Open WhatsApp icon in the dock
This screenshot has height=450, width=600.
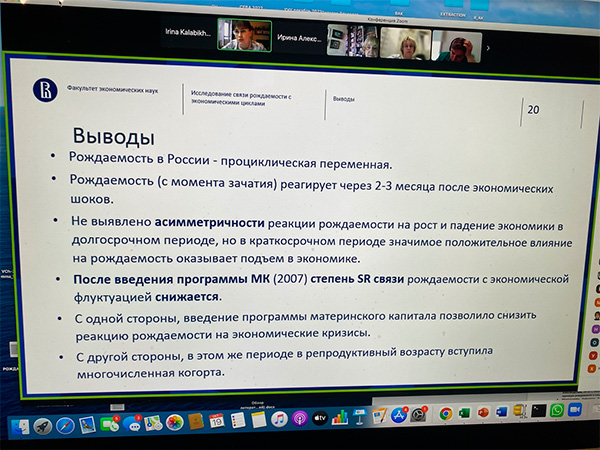coord(556,409)
